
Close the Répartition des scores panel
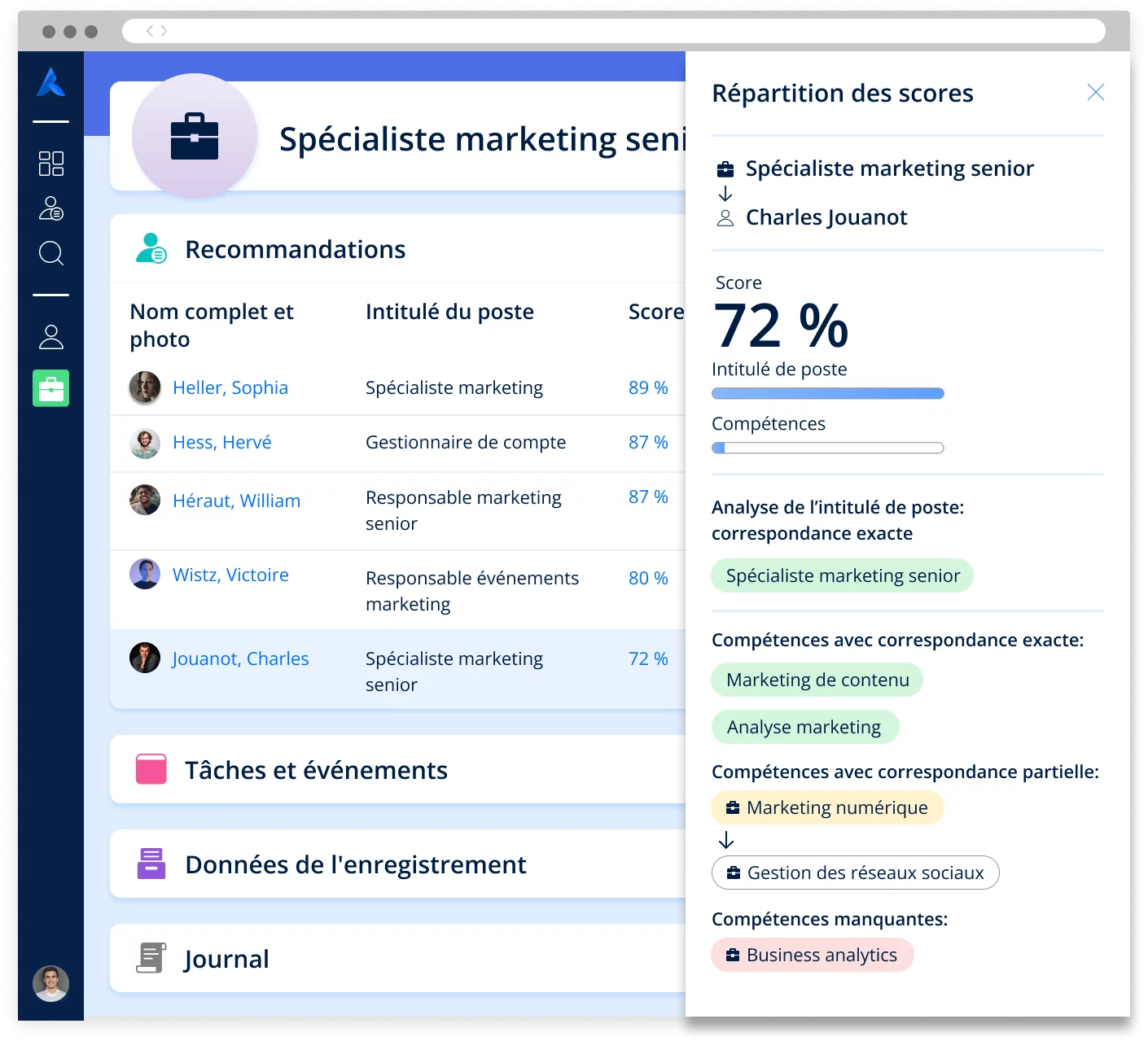(1096, 92)
